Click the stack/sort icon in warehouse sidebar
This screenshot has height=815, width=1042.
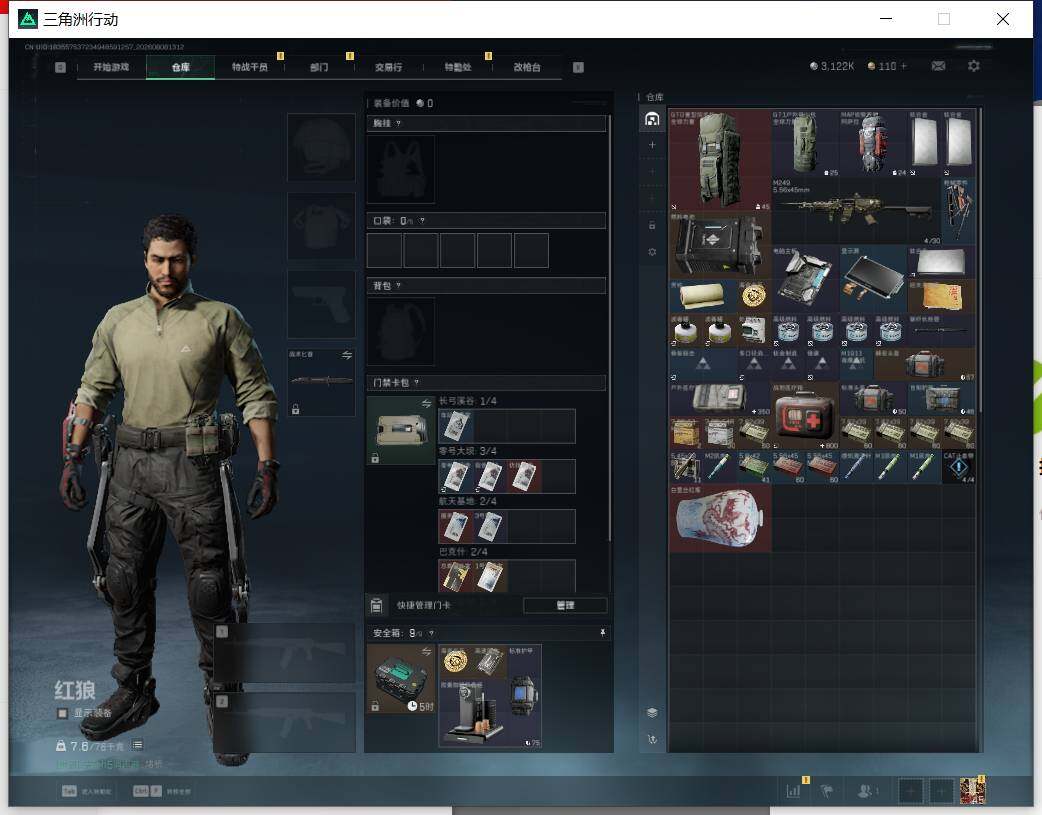(x=652, y=712)
